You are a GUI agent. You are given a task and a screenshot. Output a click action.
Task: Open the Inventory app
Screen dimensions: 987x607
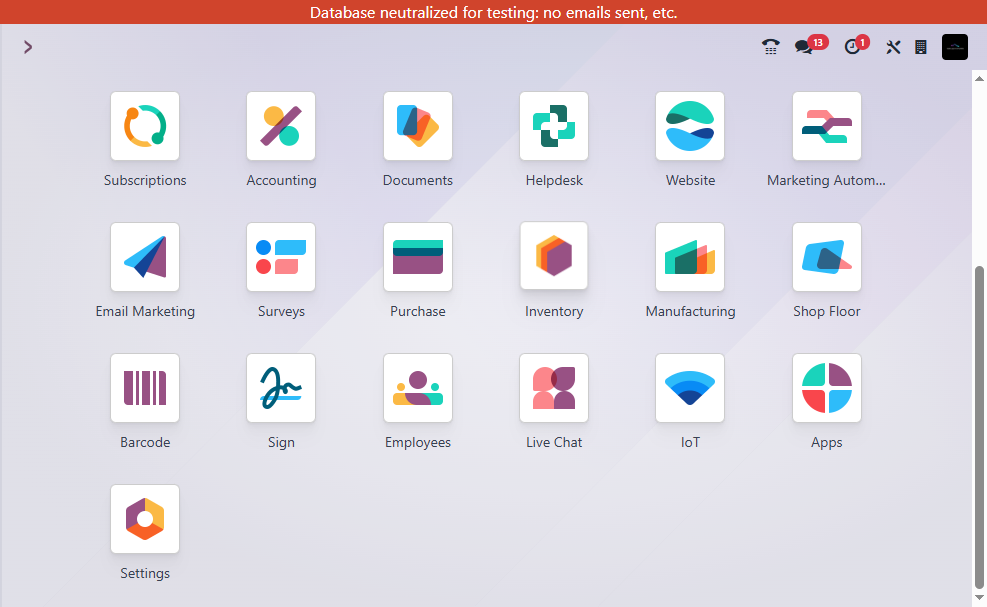554,256
